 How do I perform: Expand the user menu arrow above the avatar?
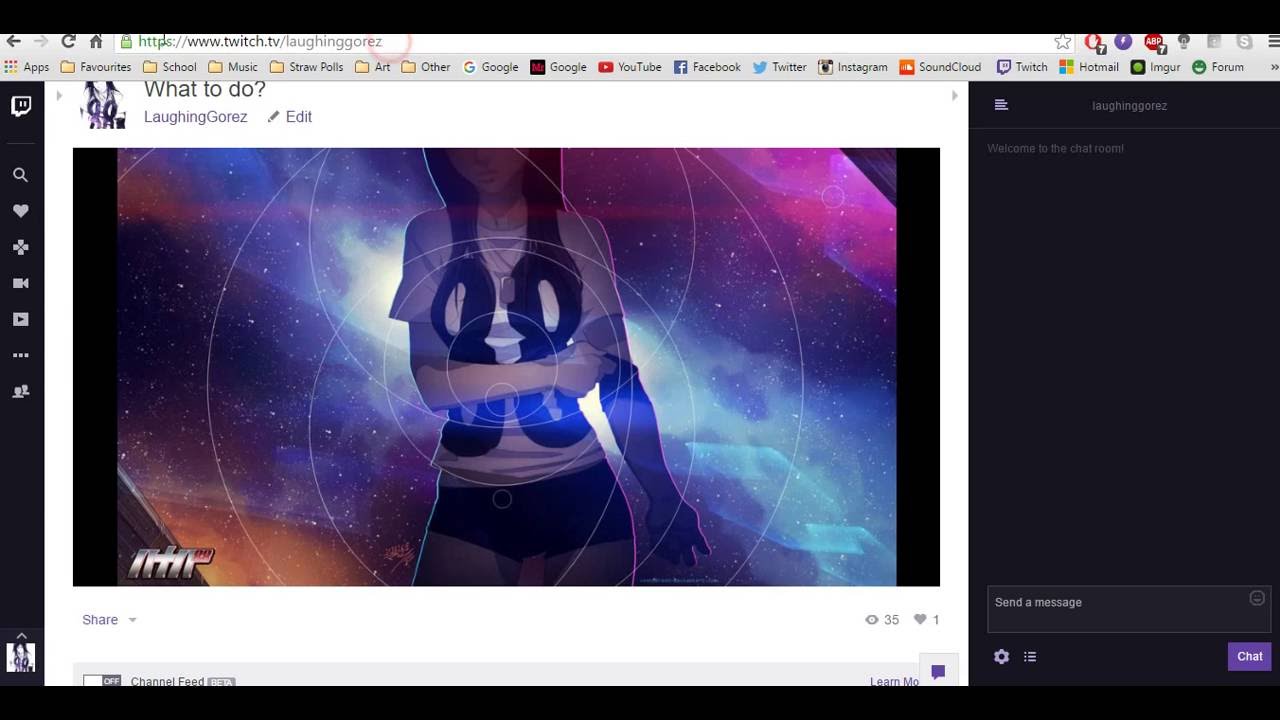pyautogui.click(x=21, y=636)
